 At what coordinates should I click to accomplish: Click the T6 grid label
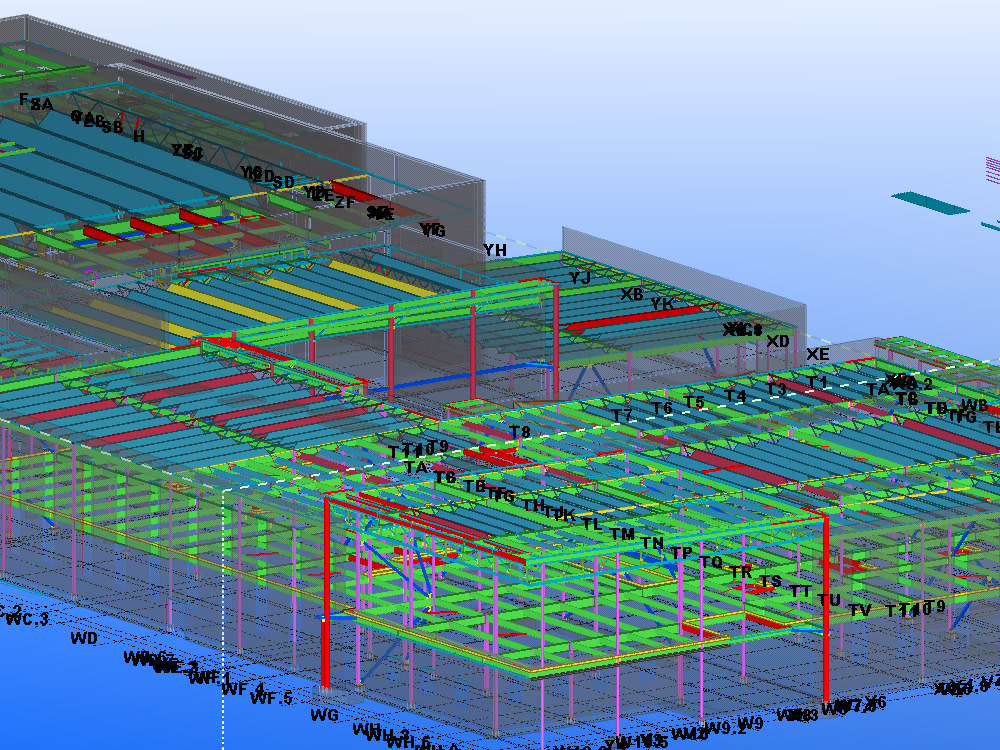pos(662,408)
